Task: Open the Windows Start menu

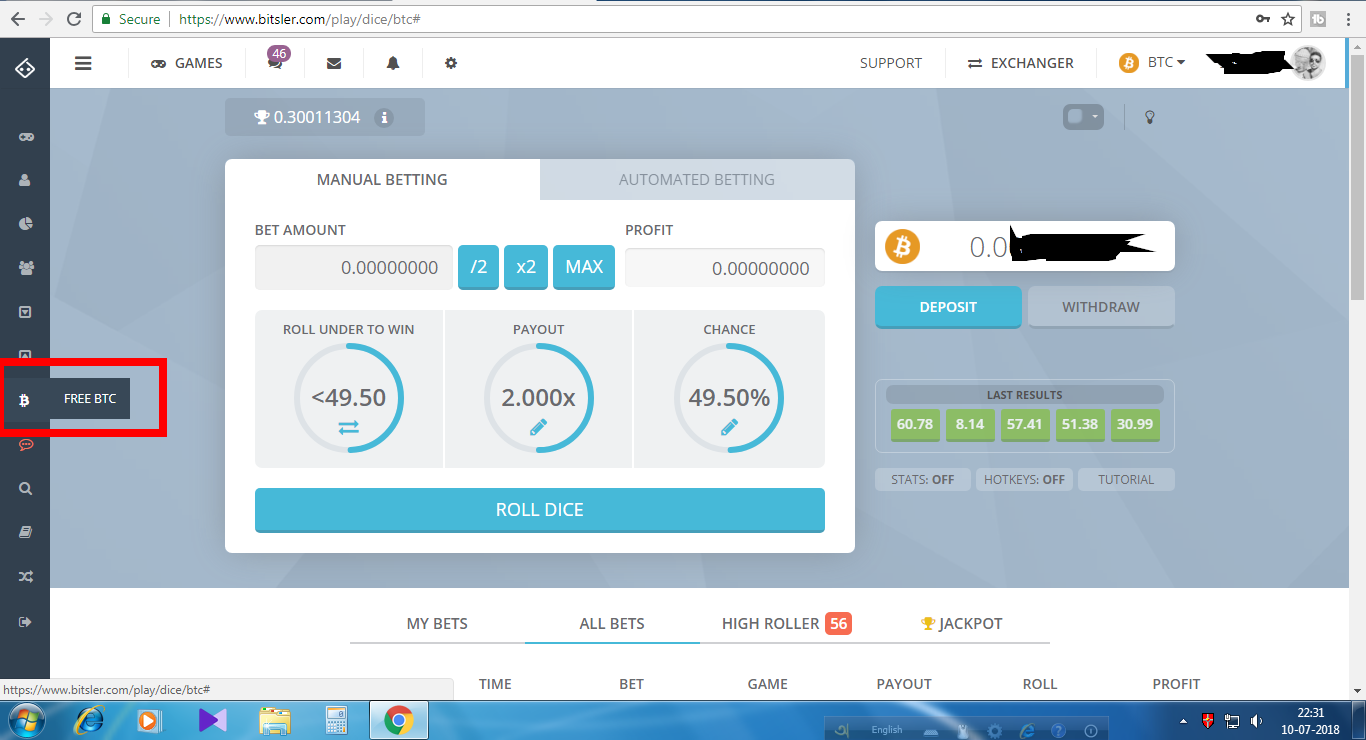Action: (27, 720)
